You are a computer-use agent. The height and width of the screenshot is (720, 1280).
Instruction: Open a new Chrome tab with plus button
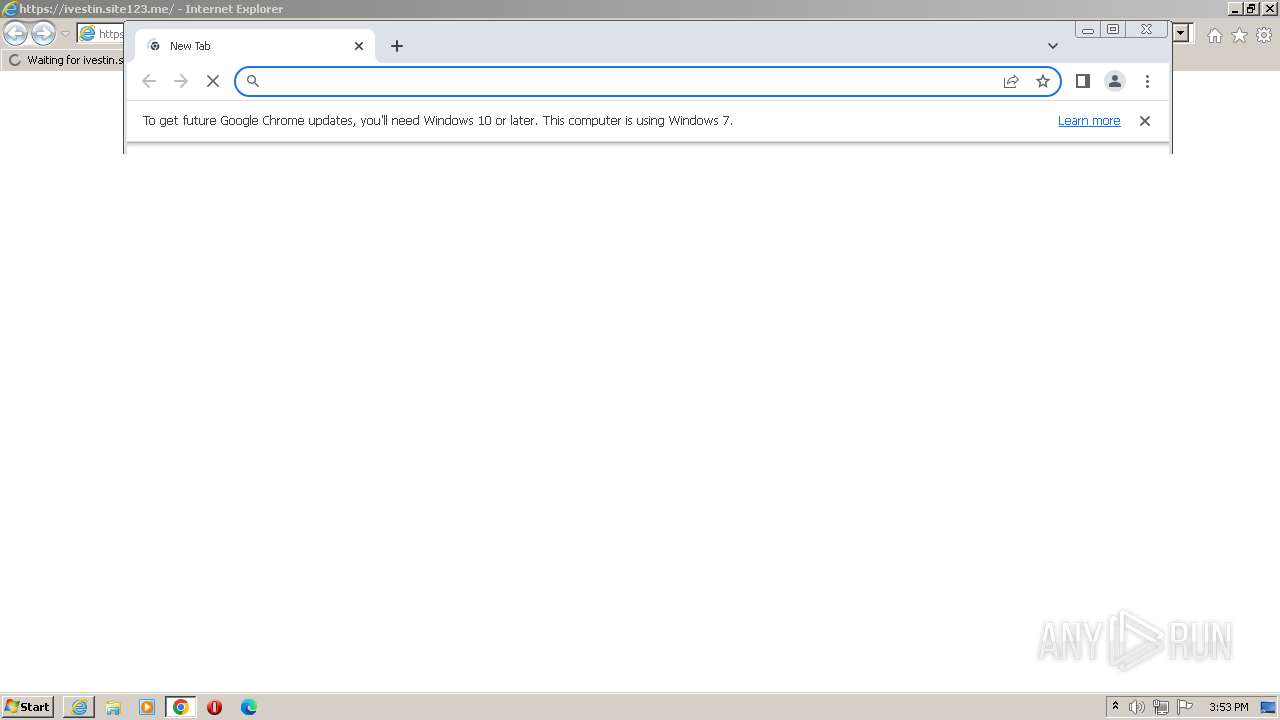[x=397, y=46]
